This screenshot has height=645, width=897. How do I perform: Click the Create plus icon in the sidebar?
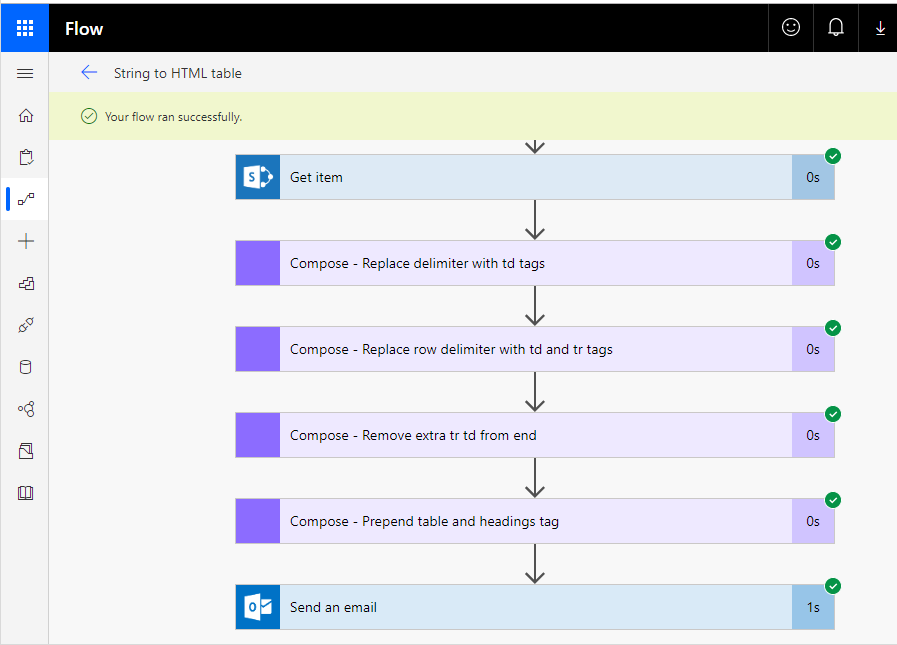[25, 240]
